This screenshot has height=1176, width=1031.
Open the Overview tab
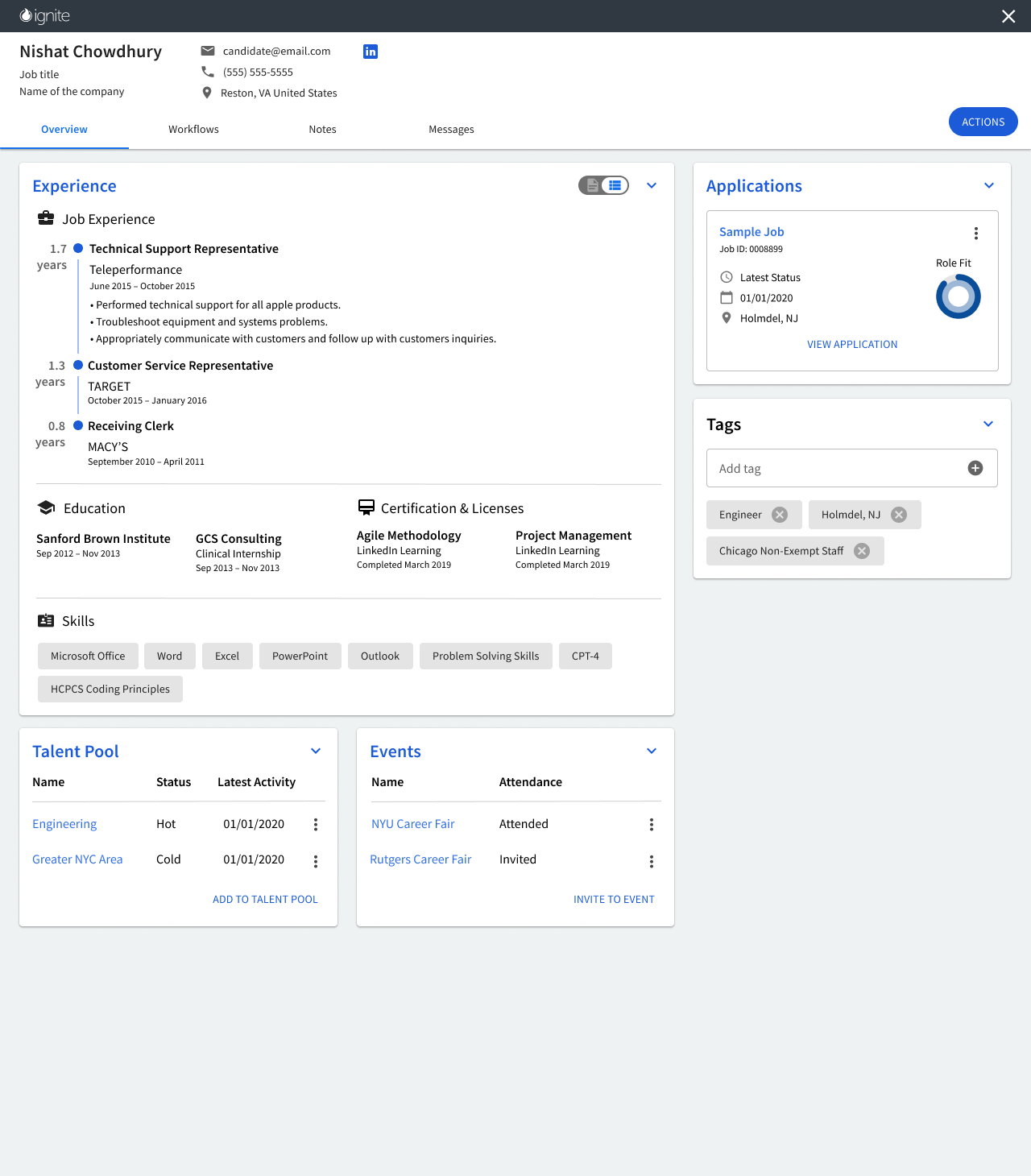pyautogui.click(x=64, y=129)
